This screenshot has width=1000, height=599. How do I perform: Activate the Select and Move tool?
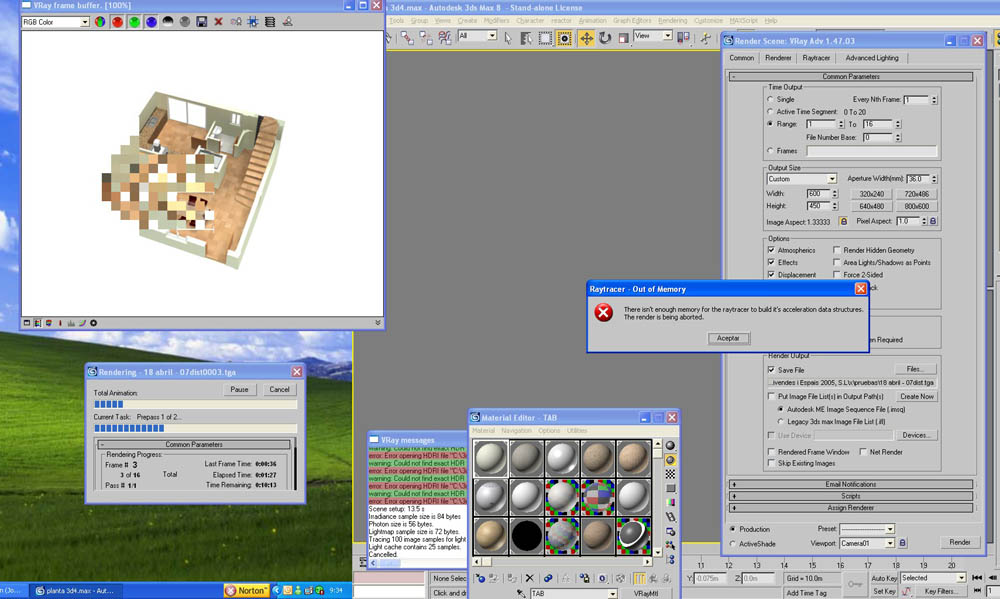(x=586, y=38)
